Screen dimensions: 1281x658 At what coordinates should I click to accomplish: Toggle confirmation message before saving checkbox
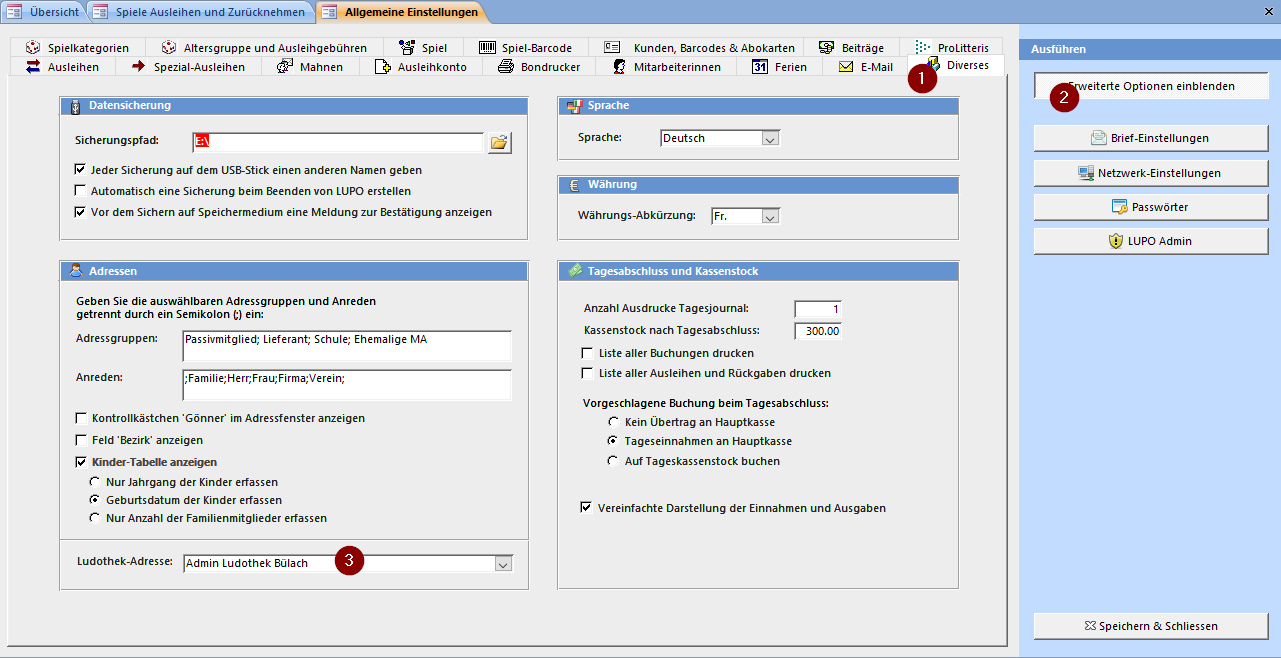coord(81,212)
